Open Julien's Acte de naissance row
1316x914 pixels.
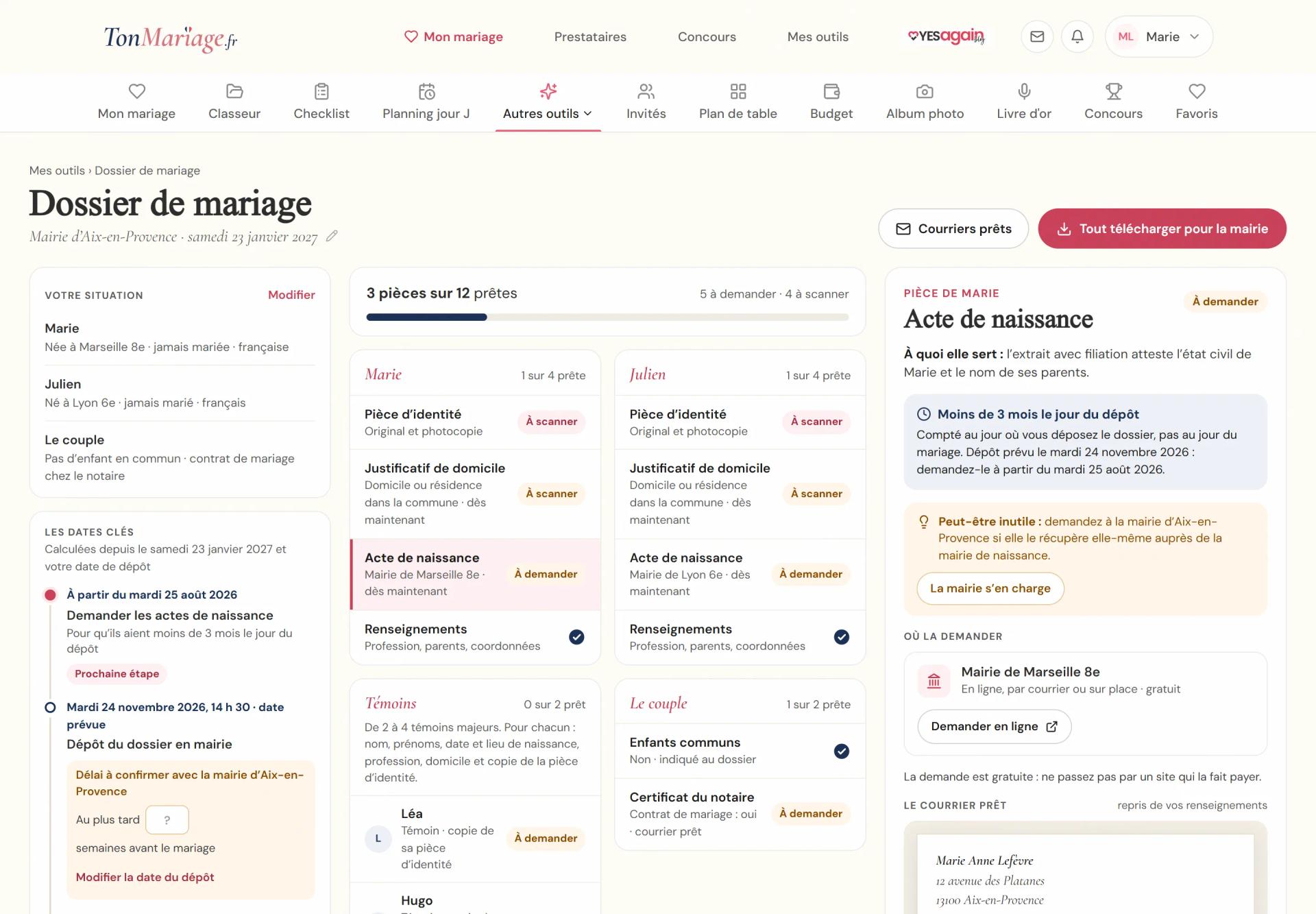click(740, 574)
